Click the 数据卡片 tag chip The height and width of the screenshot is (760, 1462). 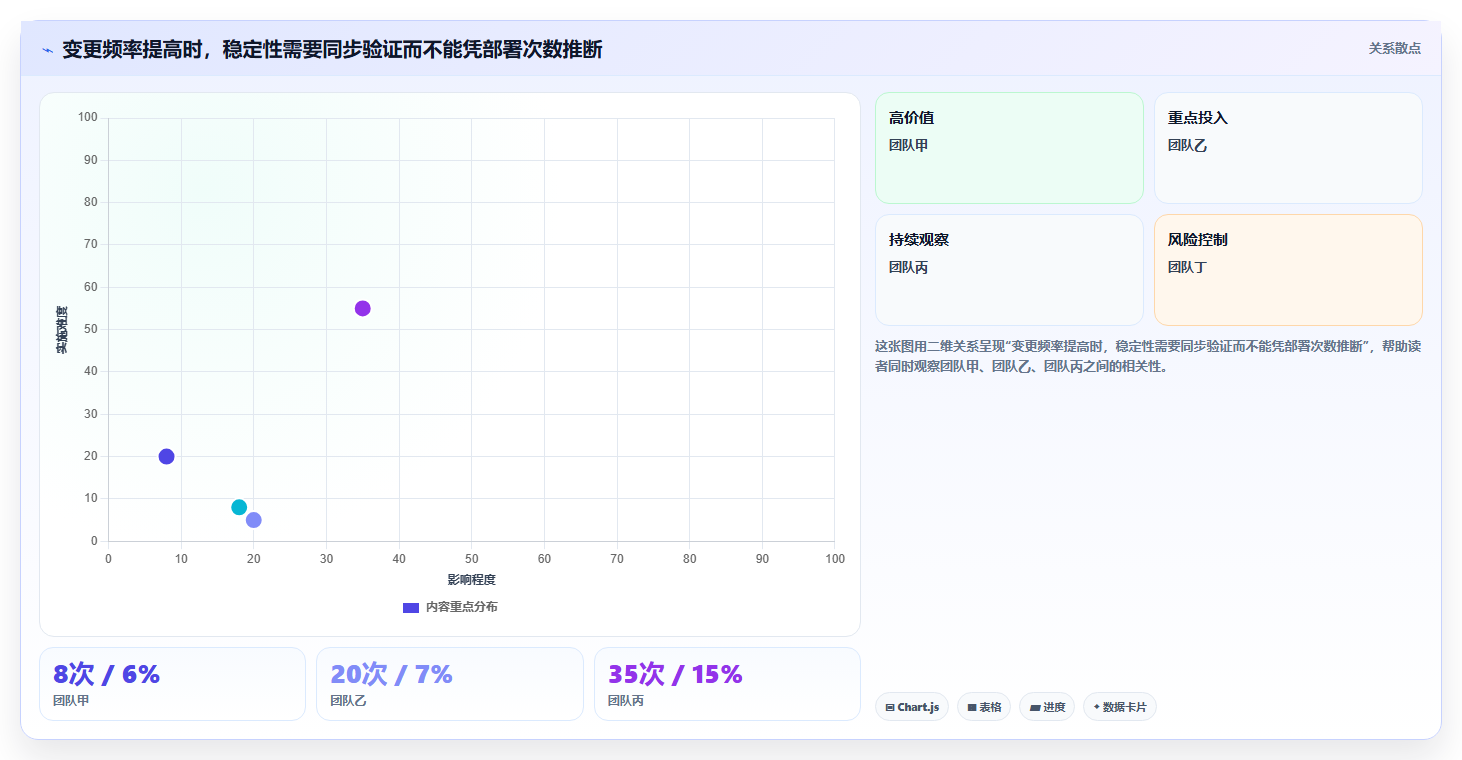[1120, 707]
